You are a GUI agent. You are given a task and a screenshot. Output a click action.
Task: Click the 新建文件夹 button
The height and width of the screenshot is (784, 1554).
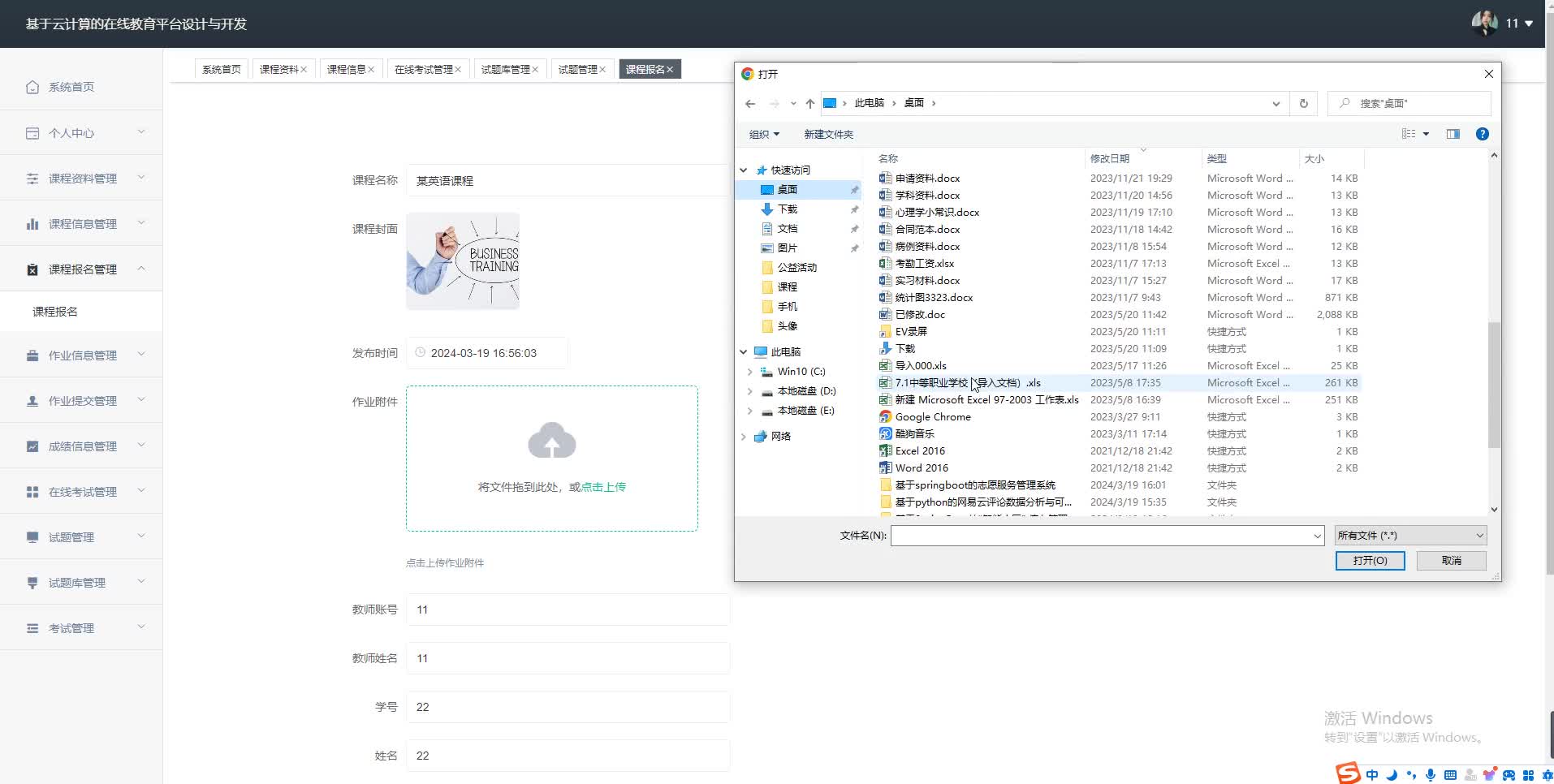(828, 134)
